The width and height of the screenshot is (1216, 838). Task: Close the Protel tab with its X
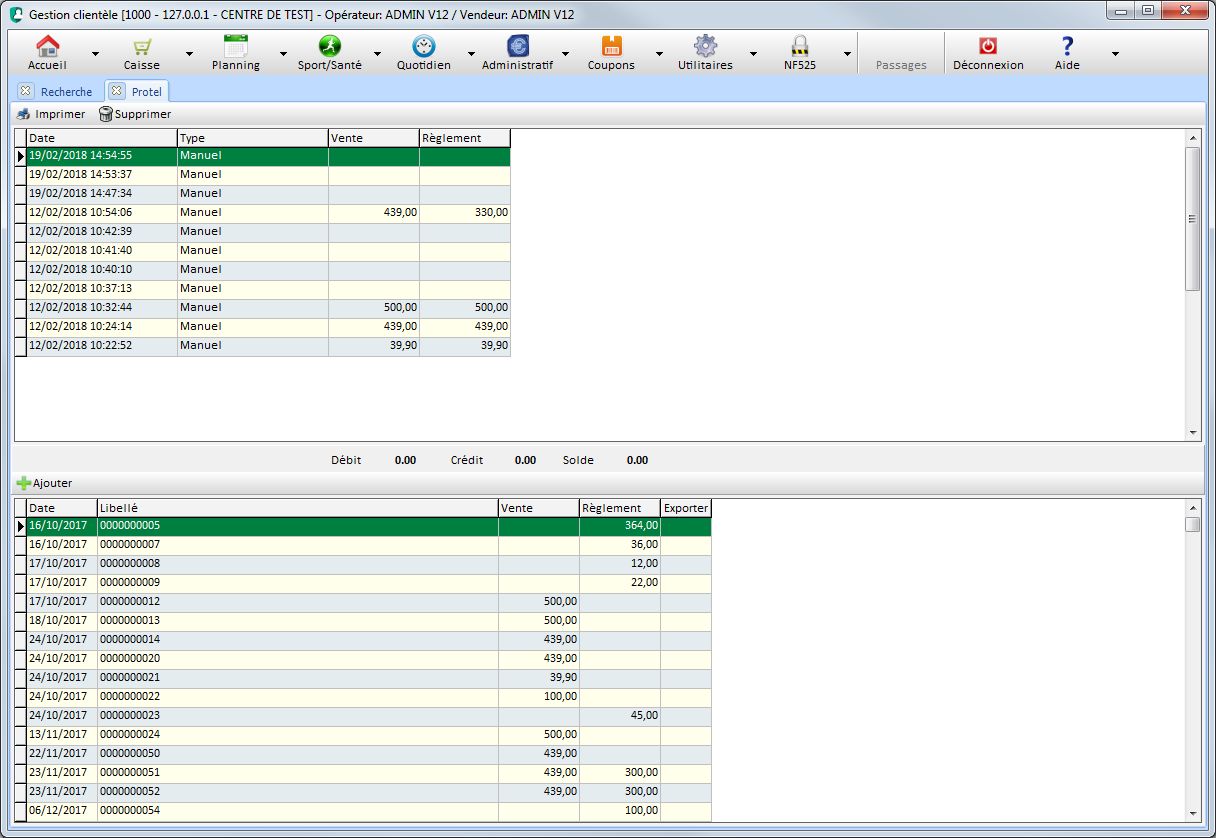pyautogui.click(x=117, y=92)
